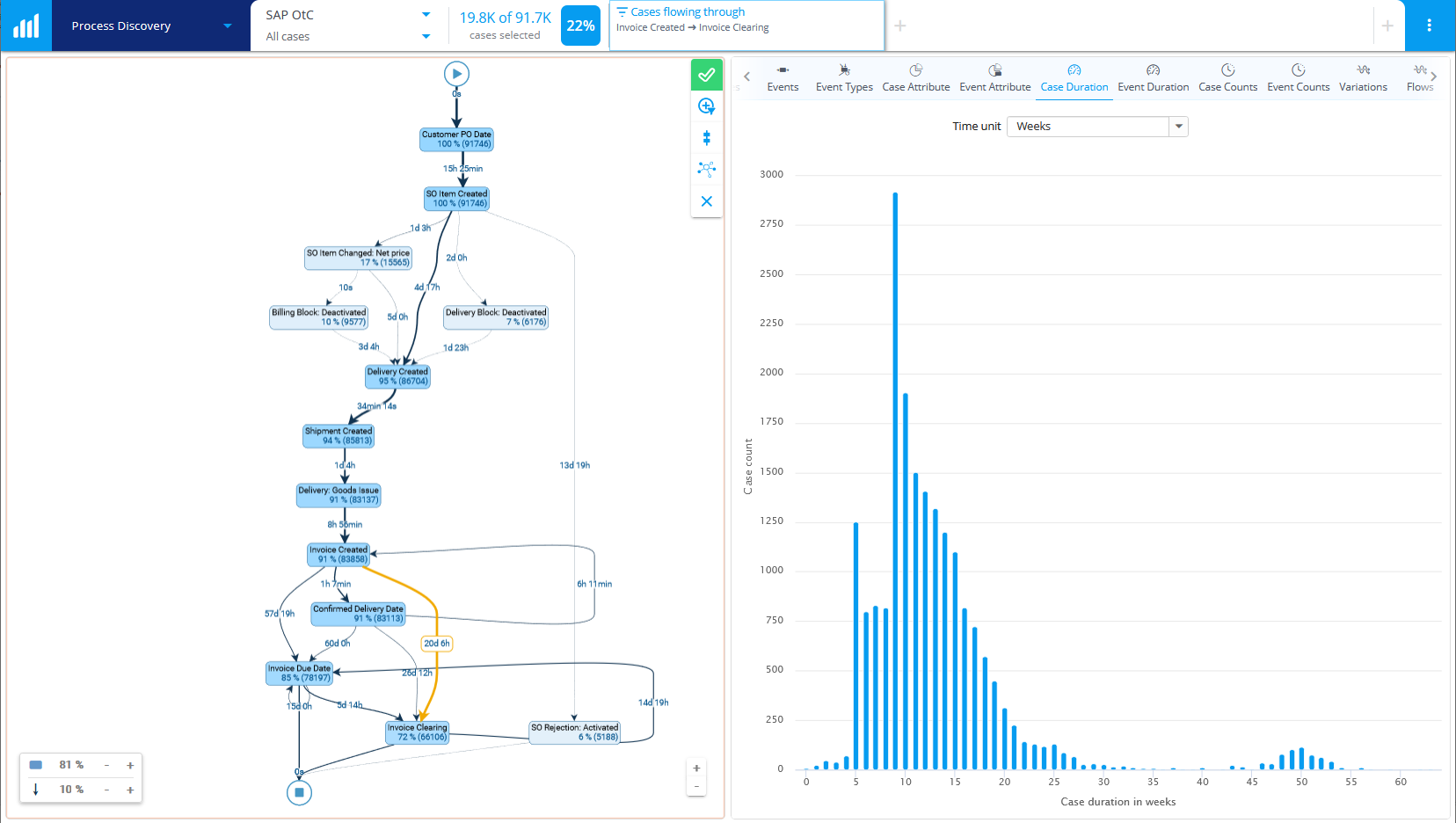The image size is (1456, 823).
Task: Open the three-dot overflow menu at top right
Action: click(1429, 25)
